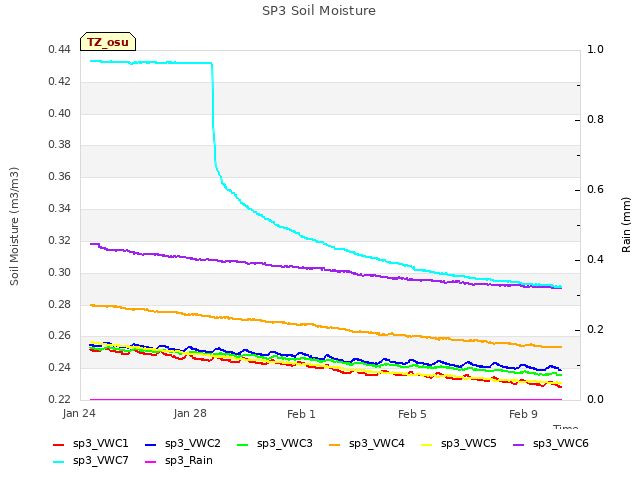Click the Feb 9 date tick label

coord(523,414)
